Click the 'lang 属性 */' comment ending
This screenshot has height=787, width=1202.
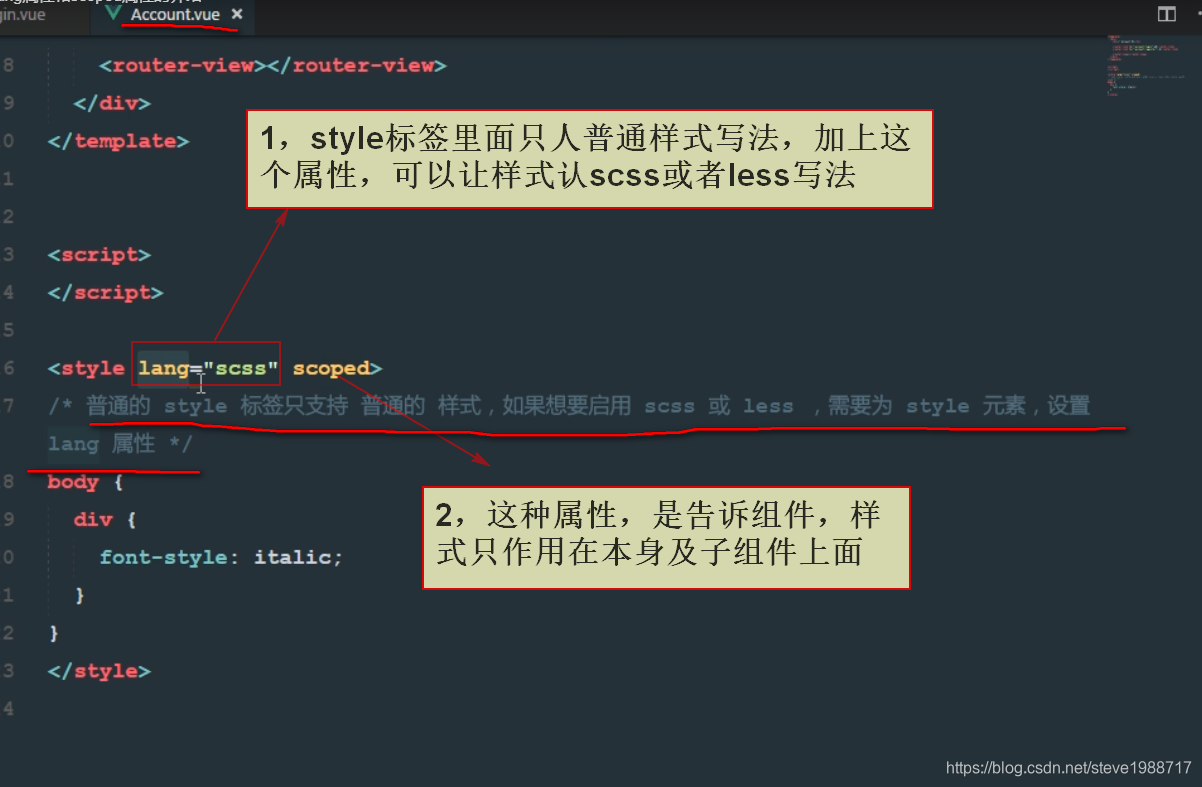[x=119, y=445]
